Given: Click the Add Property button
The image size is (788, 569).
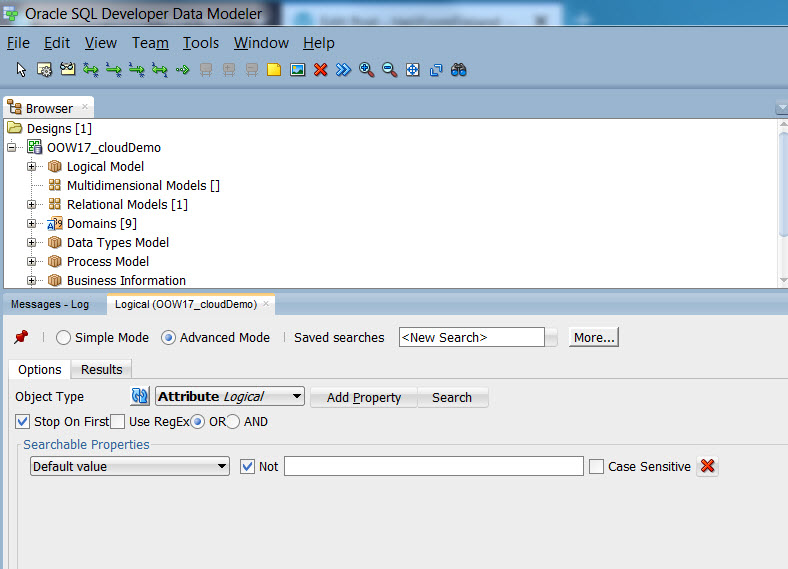Looking at the screenshot, I should click(x=363, y=397).
